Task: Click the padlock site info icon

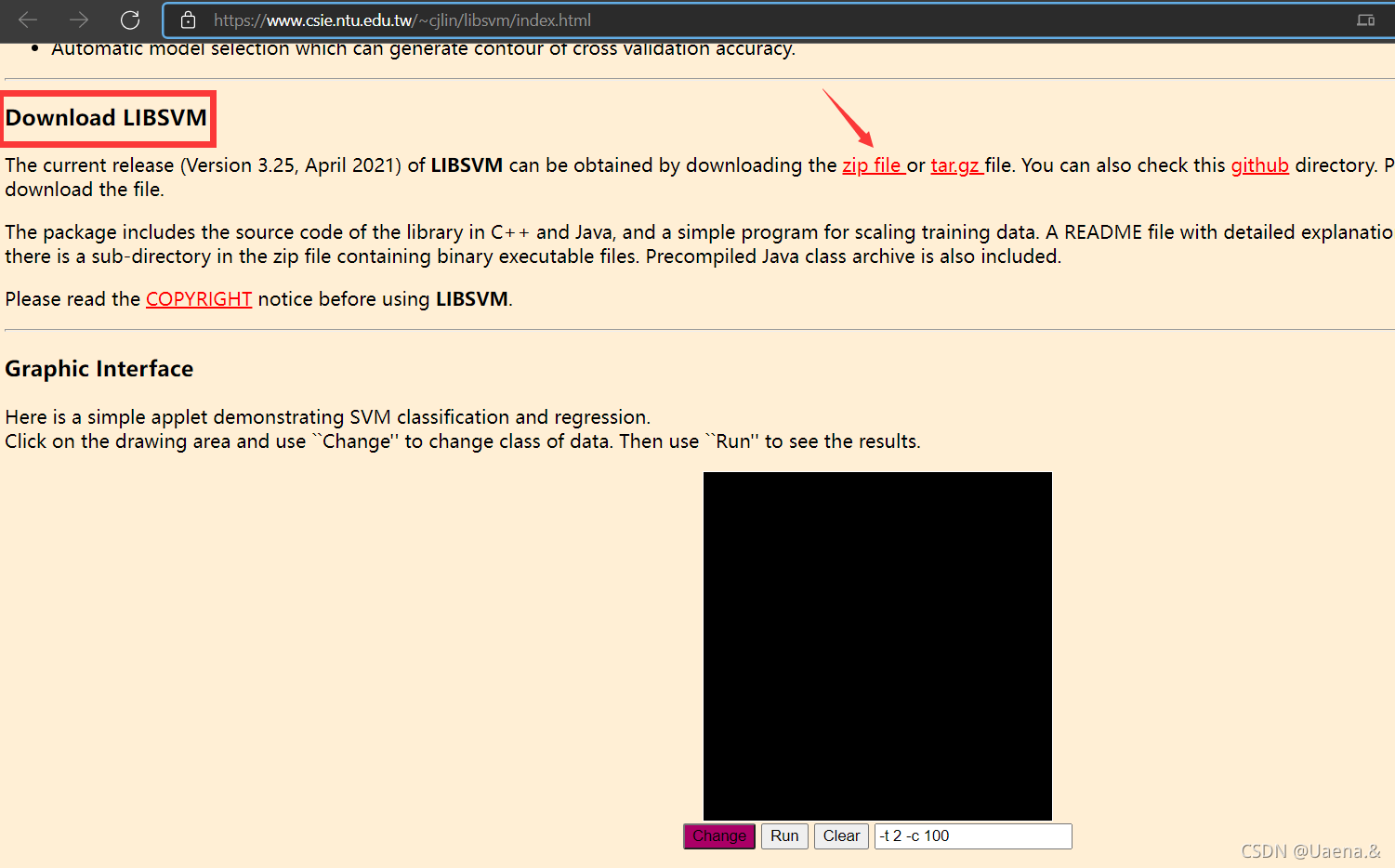Action: (189, 20)
